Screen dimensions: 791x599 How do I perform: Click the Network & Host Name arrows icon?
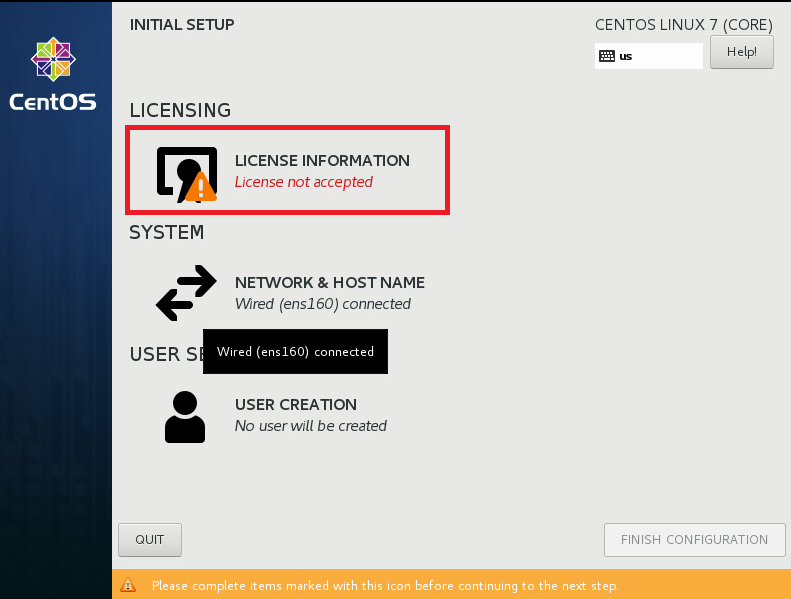(x=186, y=293)
